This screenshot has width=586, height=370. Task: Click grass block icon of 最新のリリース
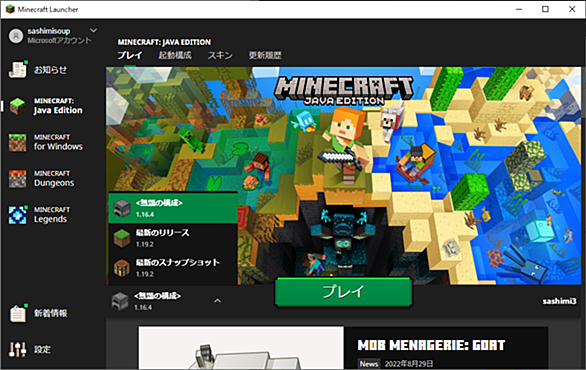tap(122, 238)
